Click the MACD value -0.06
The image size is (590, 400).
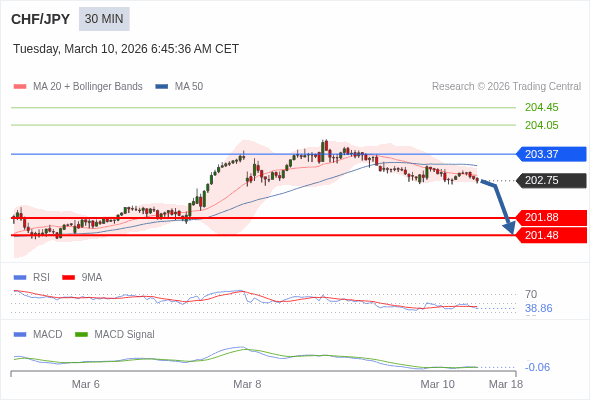[537, 367]
